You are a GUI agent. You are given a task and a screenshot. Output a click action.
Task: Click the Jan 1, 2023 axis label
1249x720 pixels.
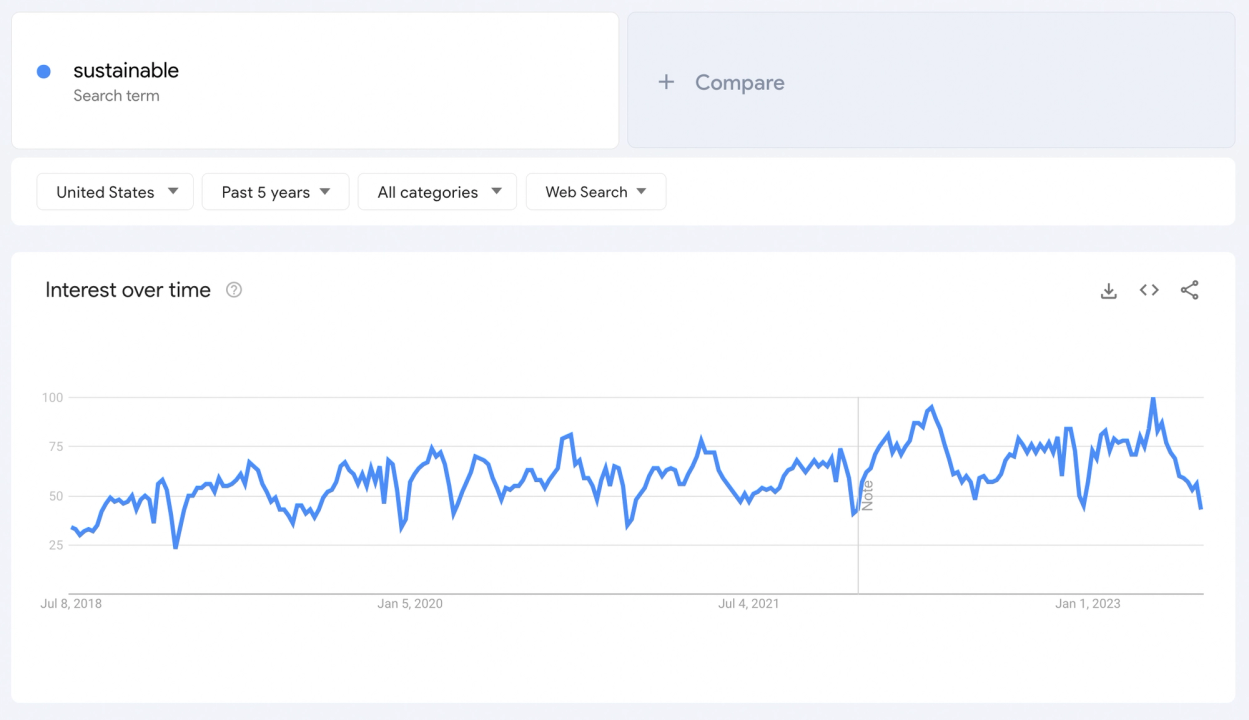click(x=1088, y=604)
